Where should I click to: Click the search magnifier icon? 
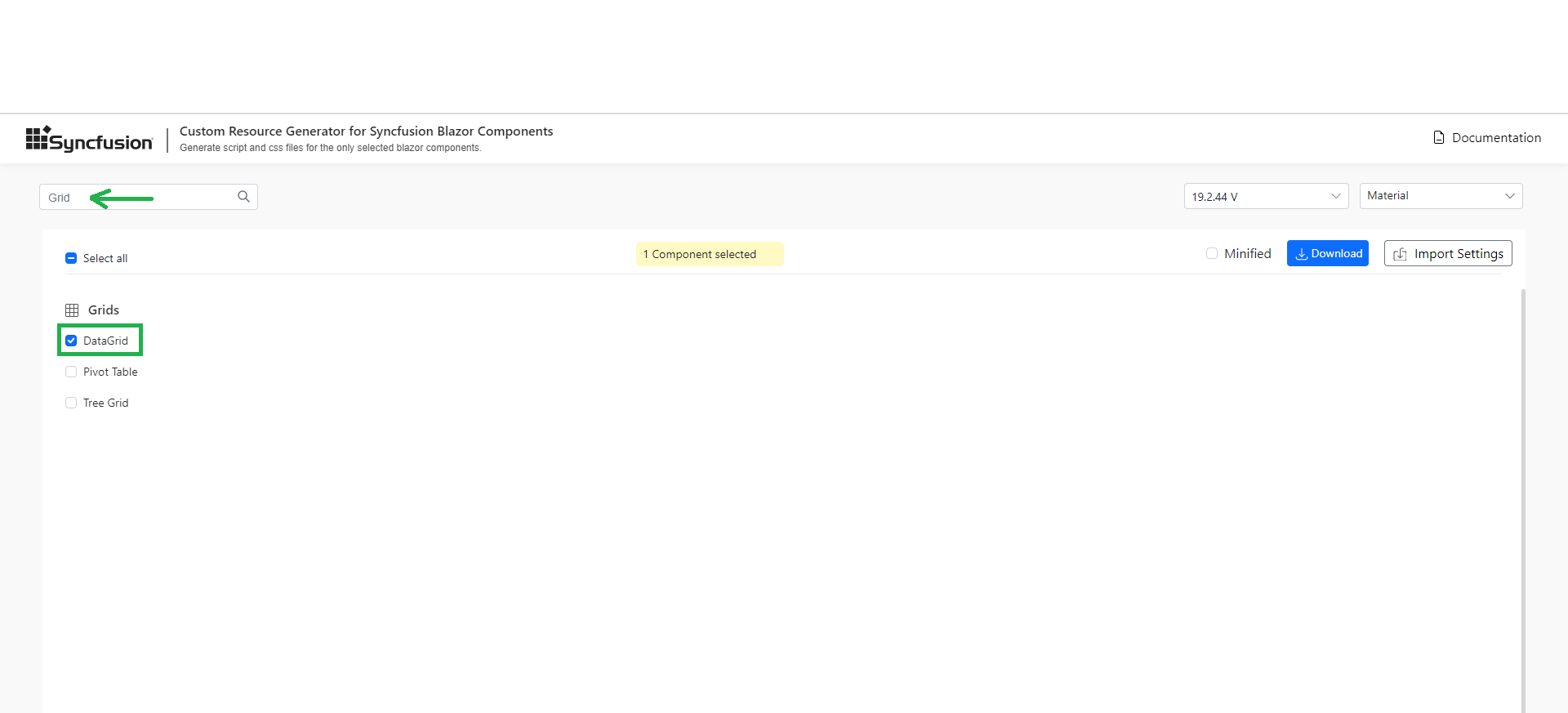click(243, 197)
